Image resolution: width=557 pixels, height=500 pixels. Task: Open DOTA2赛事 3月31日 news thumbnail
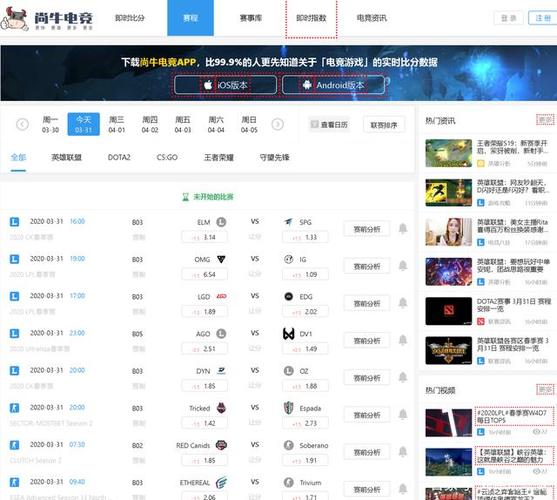pyautogui.click(x=449, y=311)
